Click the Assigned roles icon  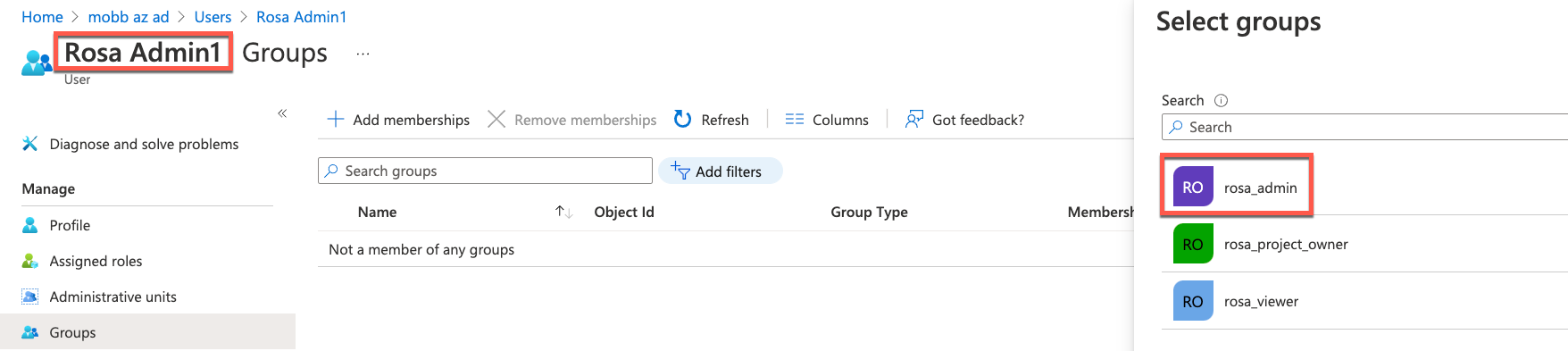(x=29, y=261)
